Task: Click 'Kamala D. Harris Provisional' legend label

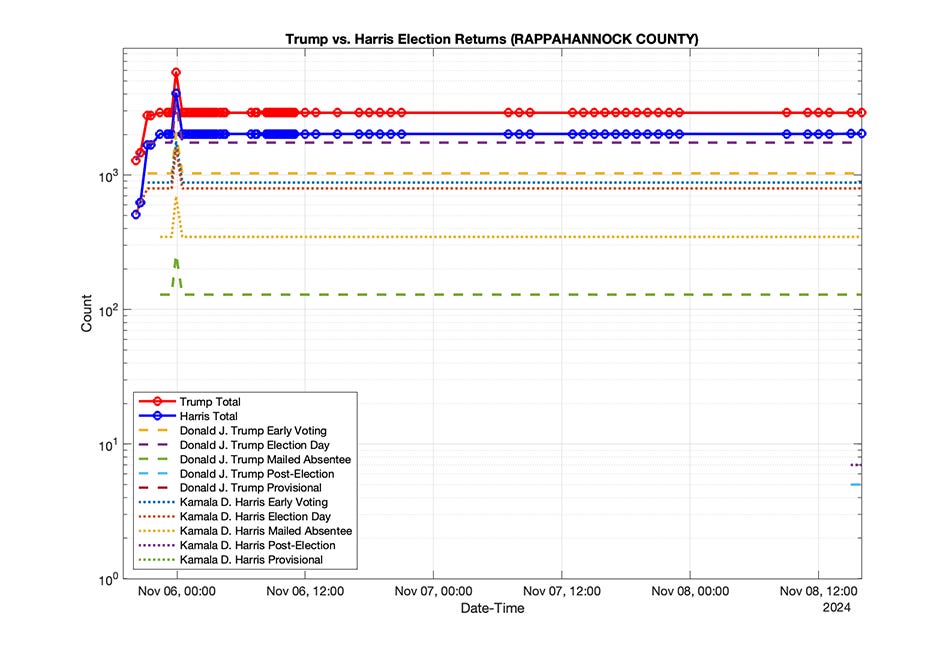Action: [251, 560]
